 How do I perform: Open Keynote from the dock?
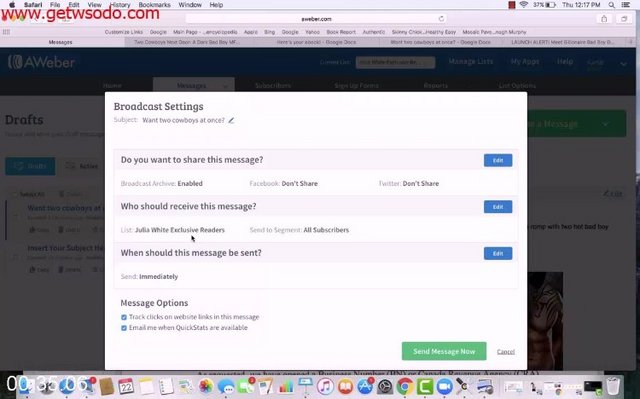pos(305,386)
